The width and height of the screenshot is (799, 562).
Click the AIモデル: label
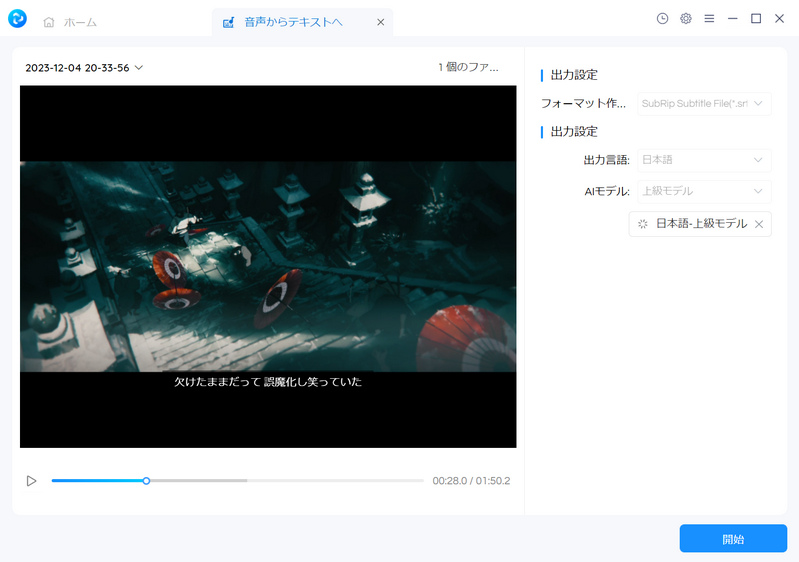pos(607,192)
